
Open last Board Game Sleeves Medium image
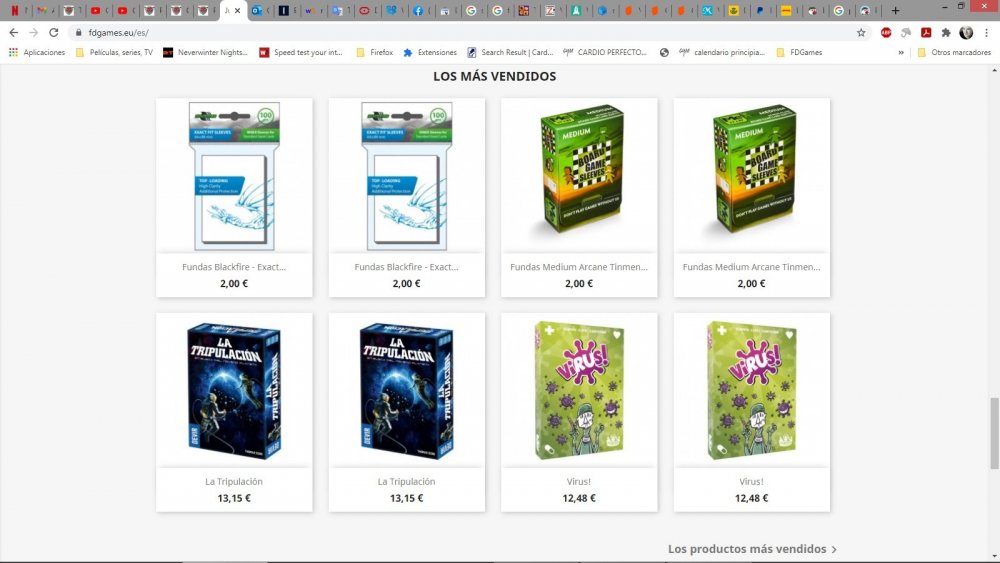tap(751, 175)
